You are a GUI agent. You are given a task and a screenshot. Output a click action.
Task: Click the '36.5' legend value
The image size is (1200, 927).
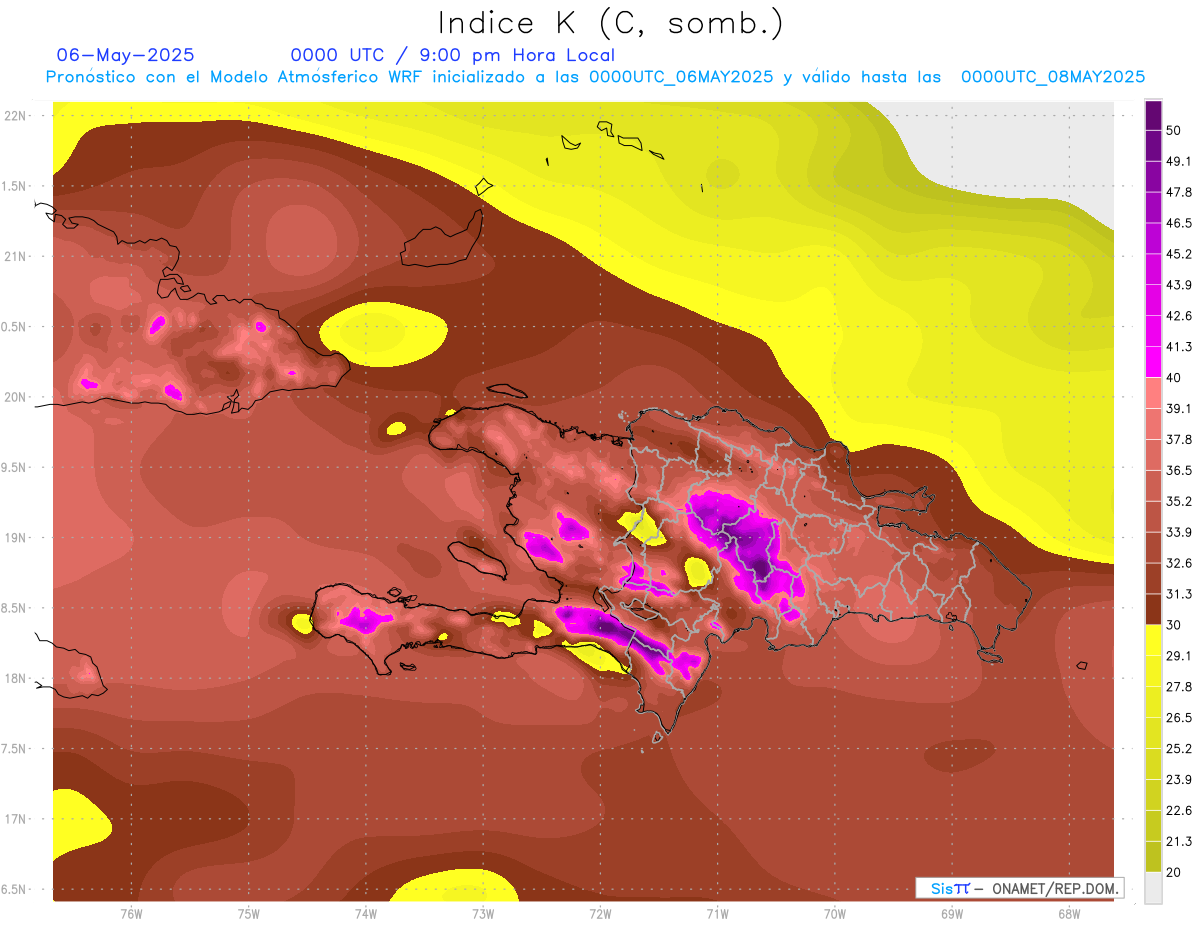[x=1180, y=470]
